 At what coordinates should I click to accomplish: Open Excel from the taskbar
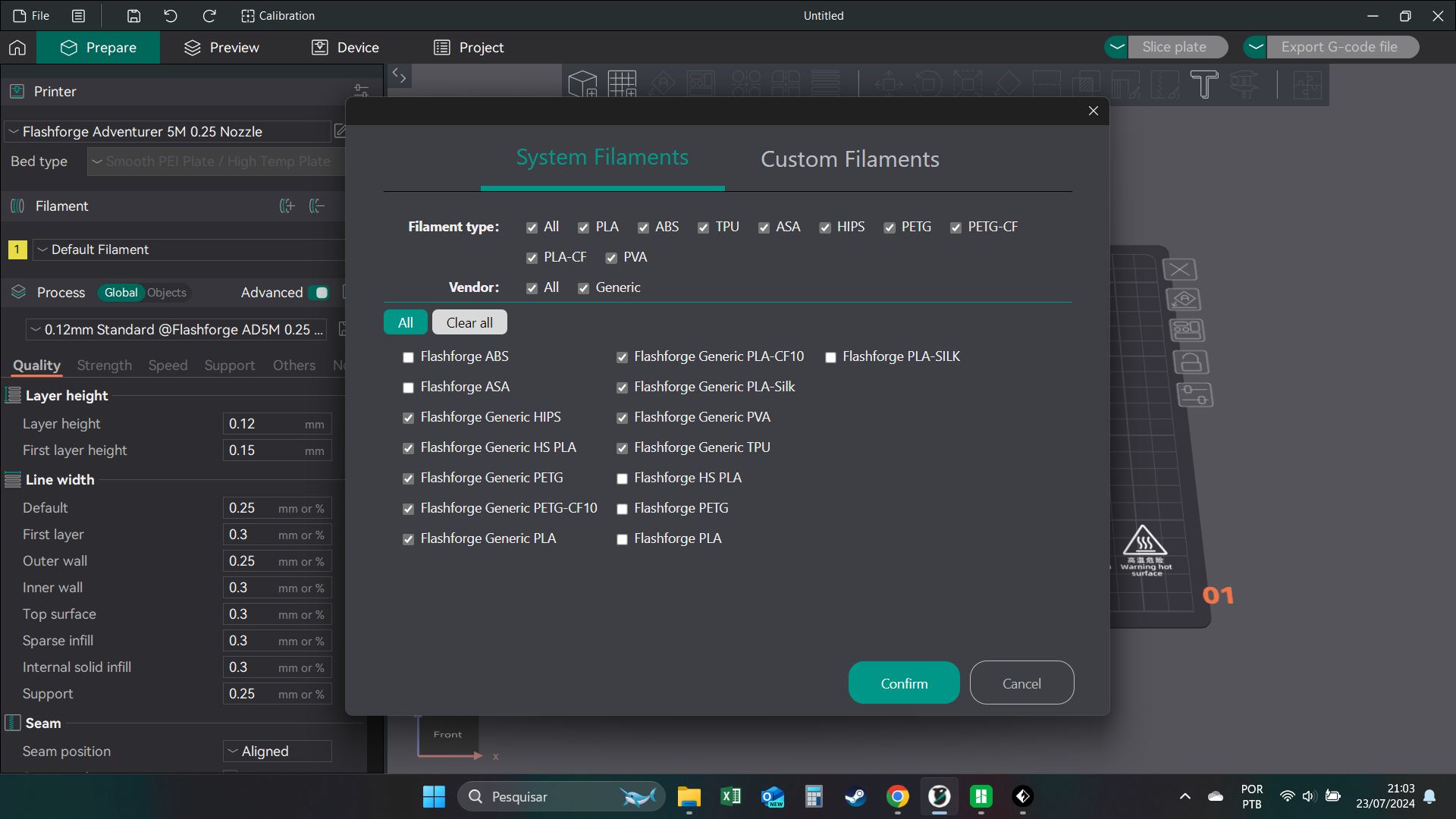(730, 796)
